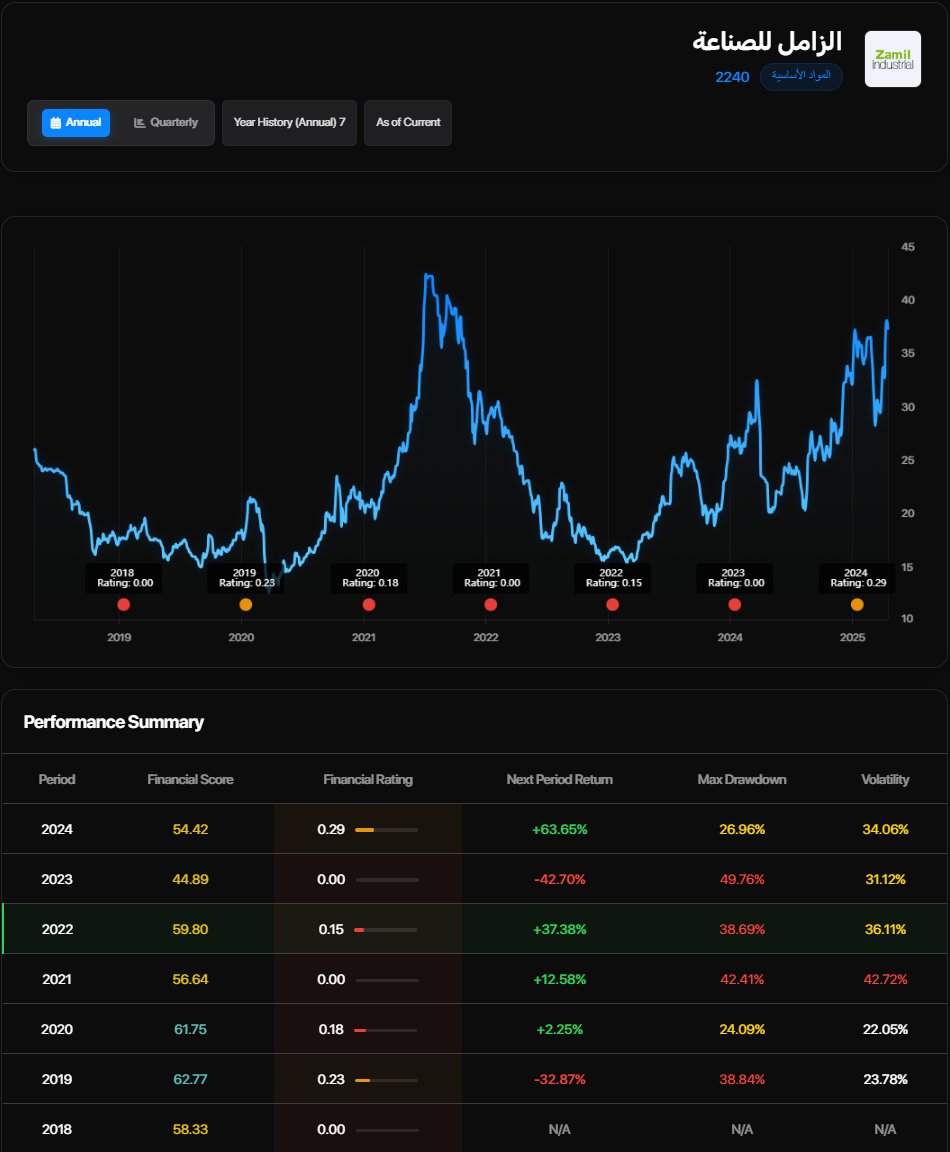Screen dimensions: 950x1152
Task: Click the red rating dot for 2022
Action: [612, 605]
